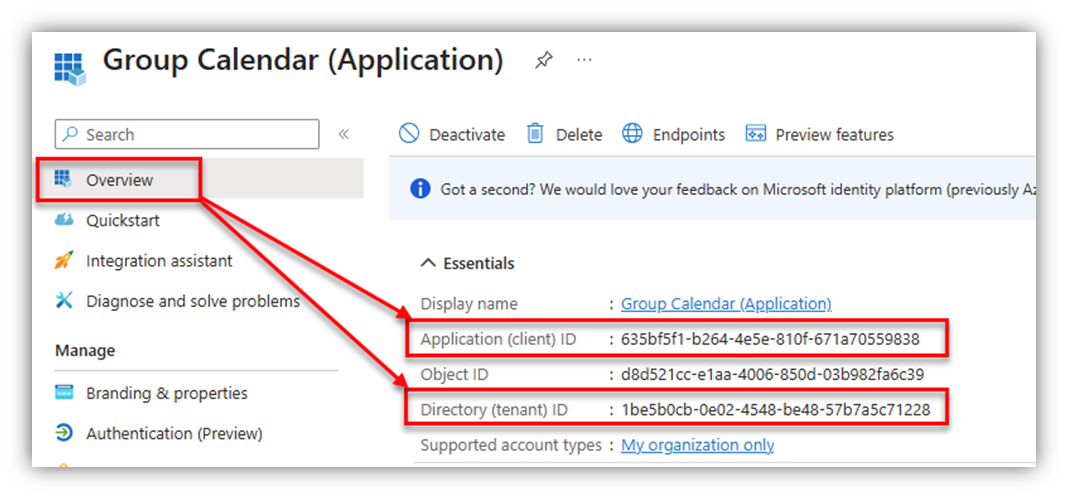
Task: Click the Integration assistant rocket icon
Action: coord(63,260)
